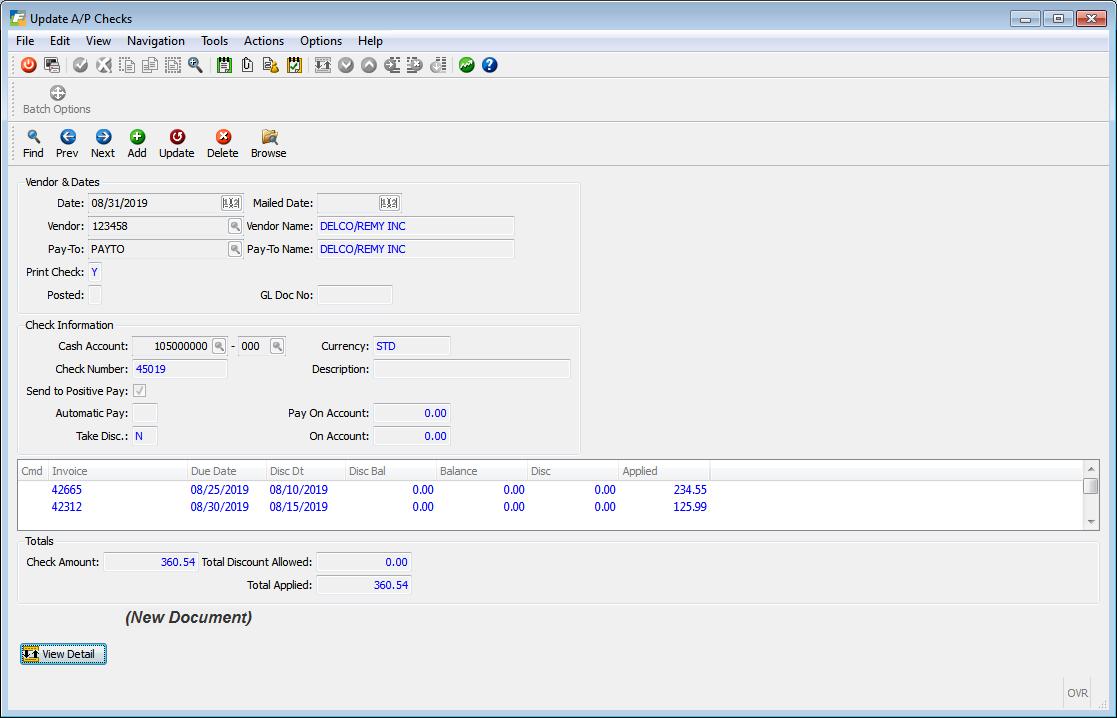1117x718 pixels.
Task: Open the Browse folder icon
Action: [x=268, y=135]
